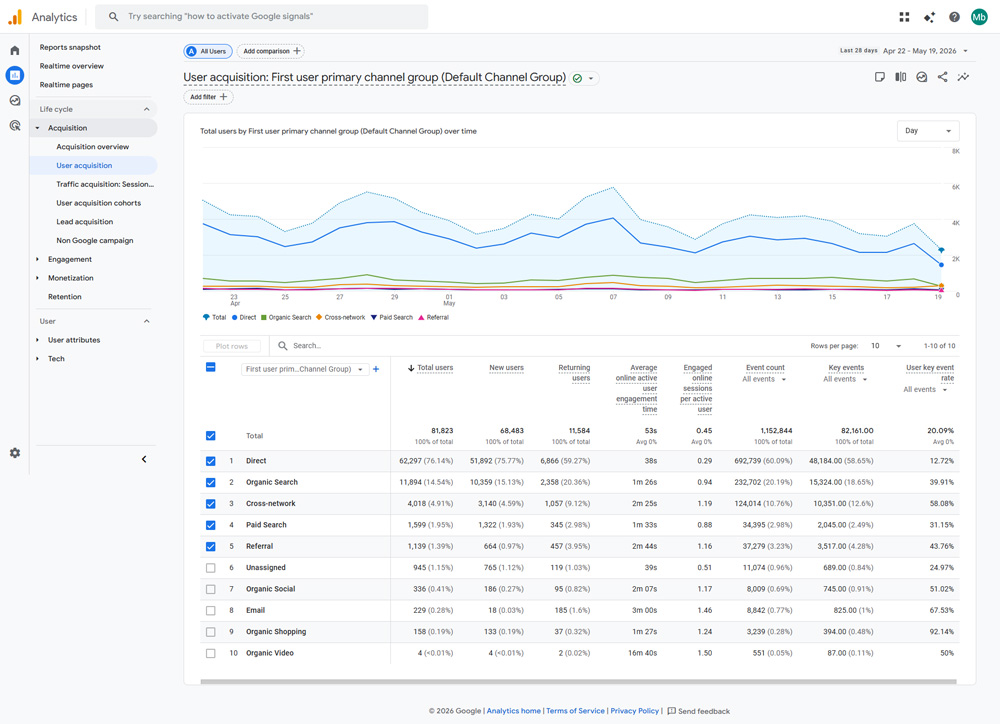Click the All Users chip
Screen dimensions: 1000x724
208,51
